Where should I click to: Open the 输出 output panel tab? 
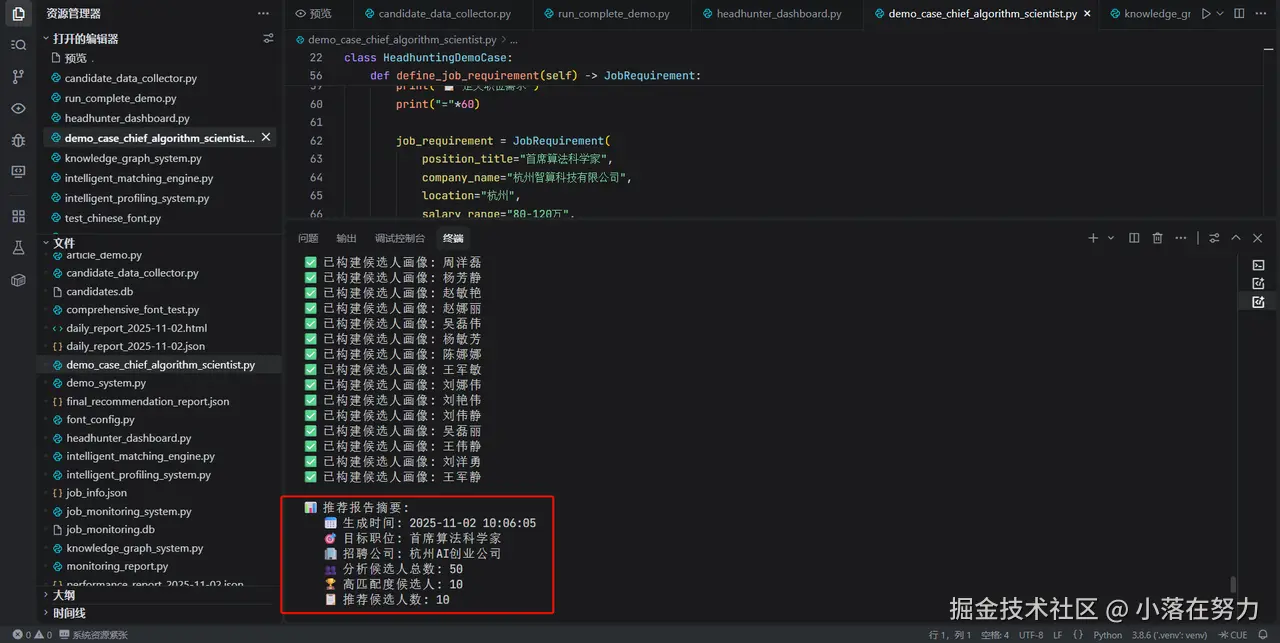[346, 238]
